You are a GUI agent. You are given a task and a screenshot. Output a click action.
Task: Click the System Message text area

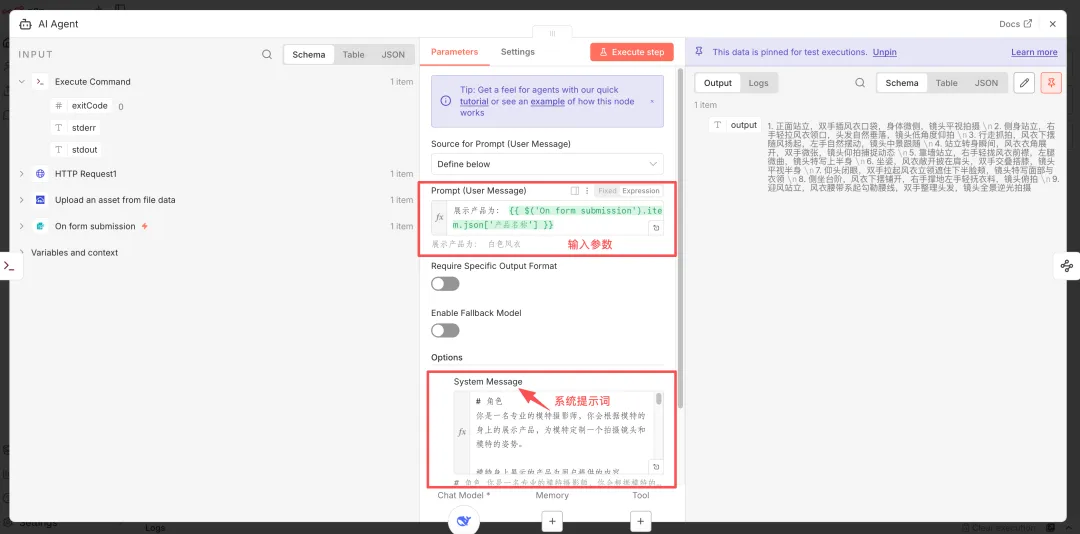(561, 432)
